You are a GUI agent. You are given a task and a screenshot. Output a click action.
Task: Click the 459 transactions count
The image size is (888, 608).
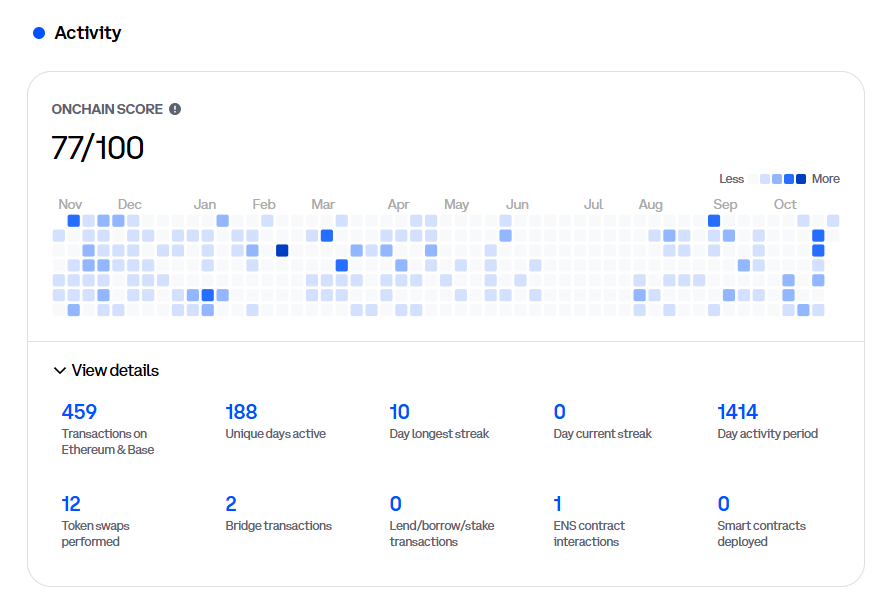(79, 411)
